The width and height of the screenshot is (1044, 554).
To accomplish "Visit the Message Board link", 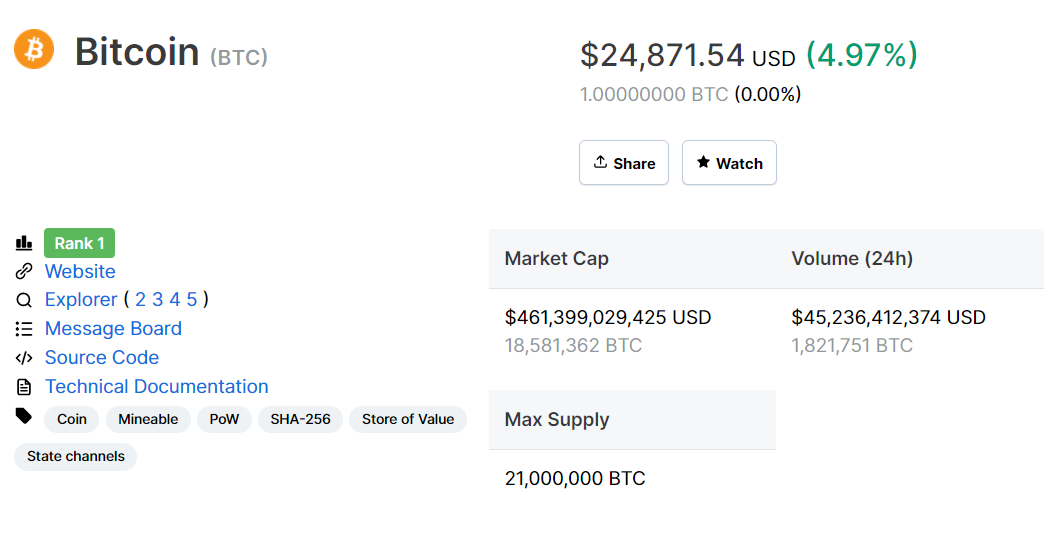I will 113,329.
